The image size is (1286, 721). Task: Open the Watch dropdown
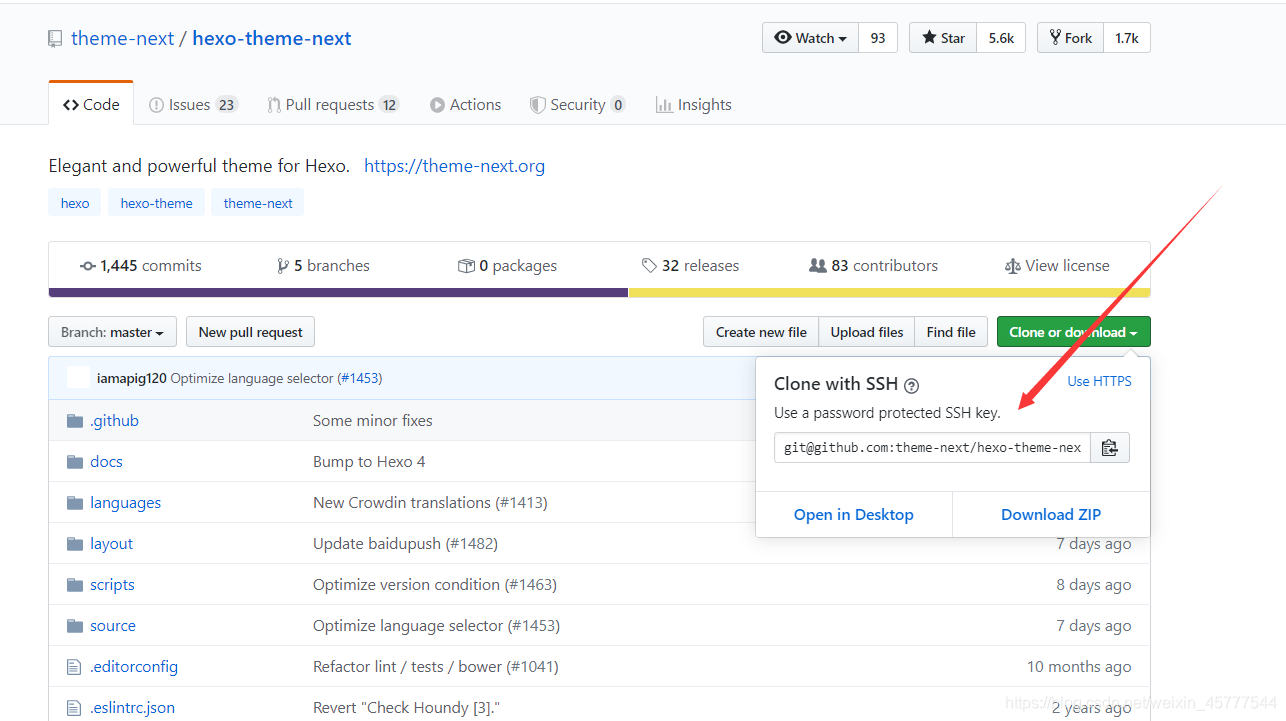(x=810, y=38)
